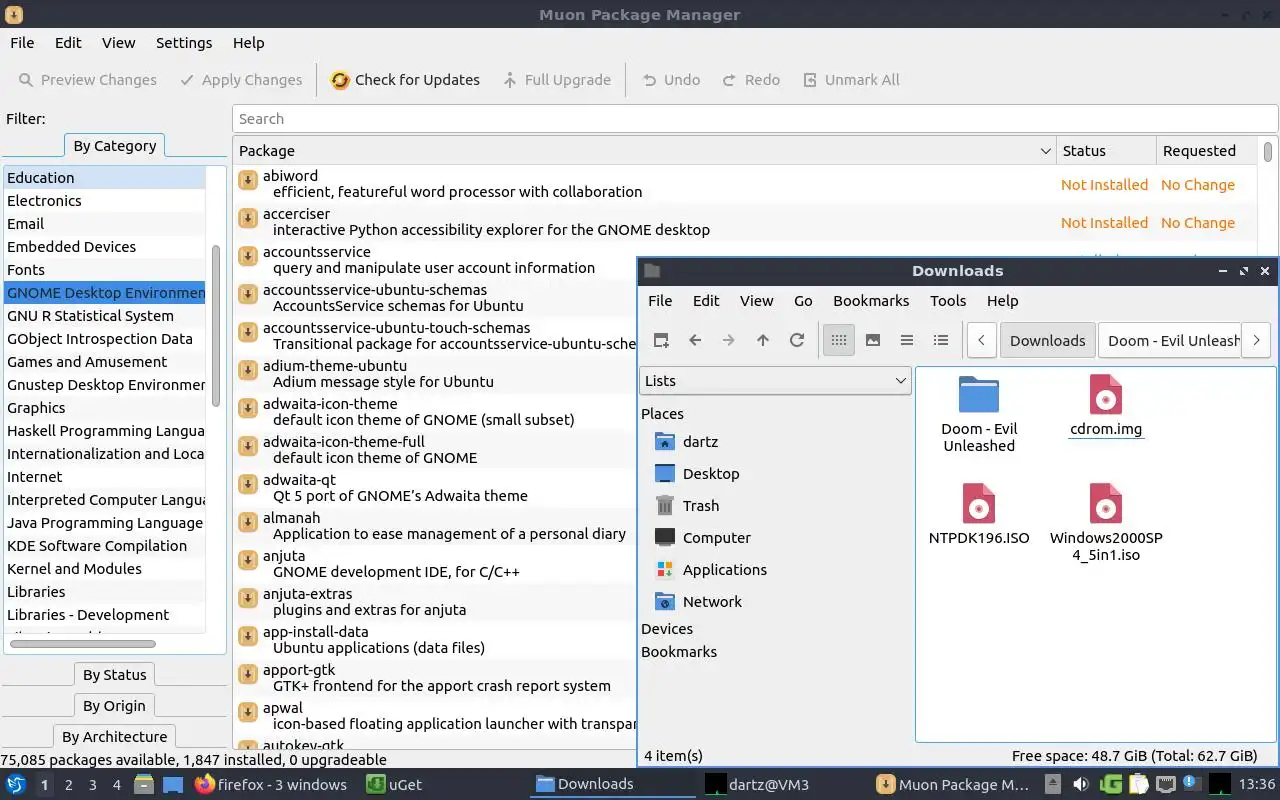Switch to By Status filter tab
Image resolution: width=1280 pixels, height=800 pixels.
tap(115, 675)
